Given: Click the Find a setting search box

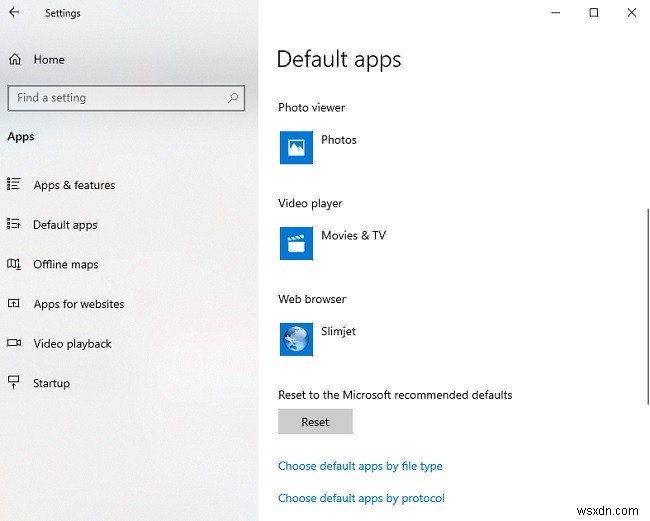Looking at the screenshot, I should pyautogui.click(x=126, y=98).
